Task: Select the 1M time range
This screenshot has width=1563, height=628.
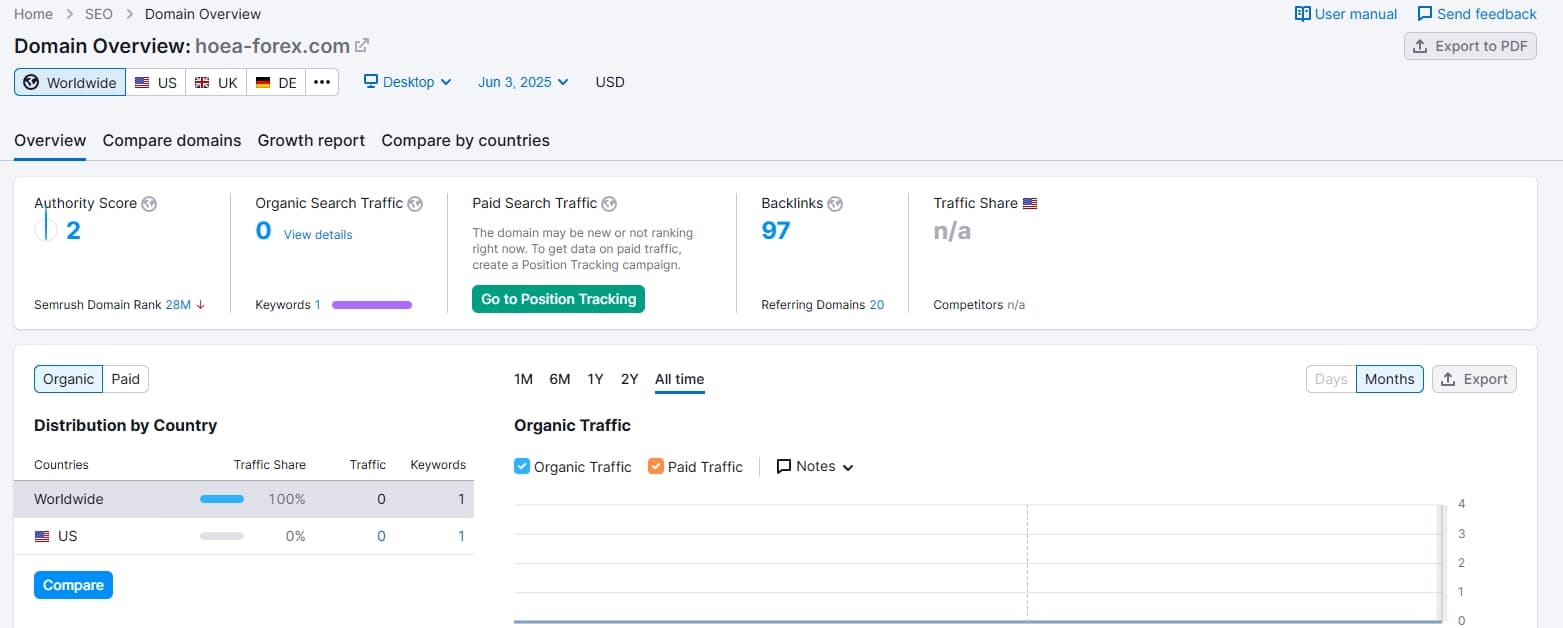Action: pos(523,379)
